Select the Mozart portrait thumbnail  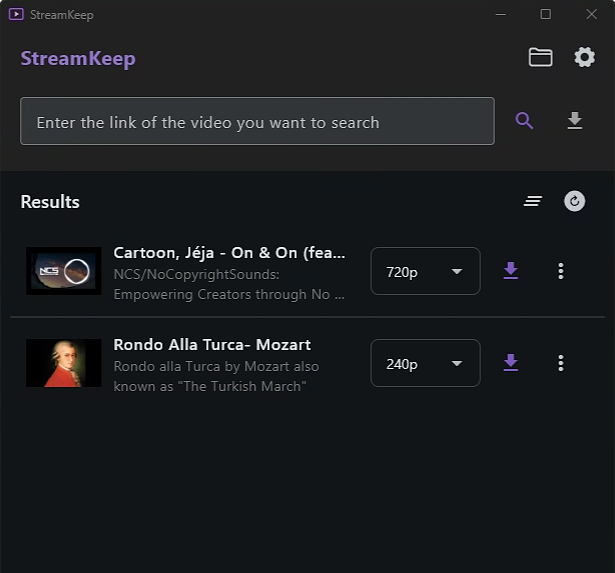coord(64,363)
